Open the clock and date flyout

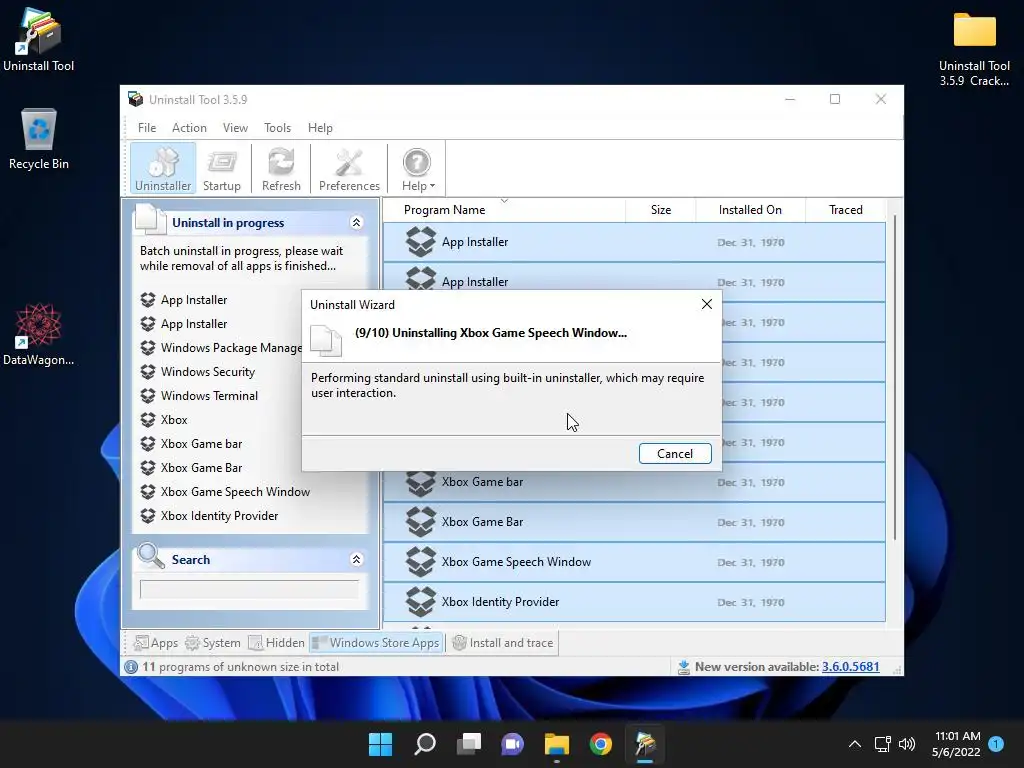[957, 744]
